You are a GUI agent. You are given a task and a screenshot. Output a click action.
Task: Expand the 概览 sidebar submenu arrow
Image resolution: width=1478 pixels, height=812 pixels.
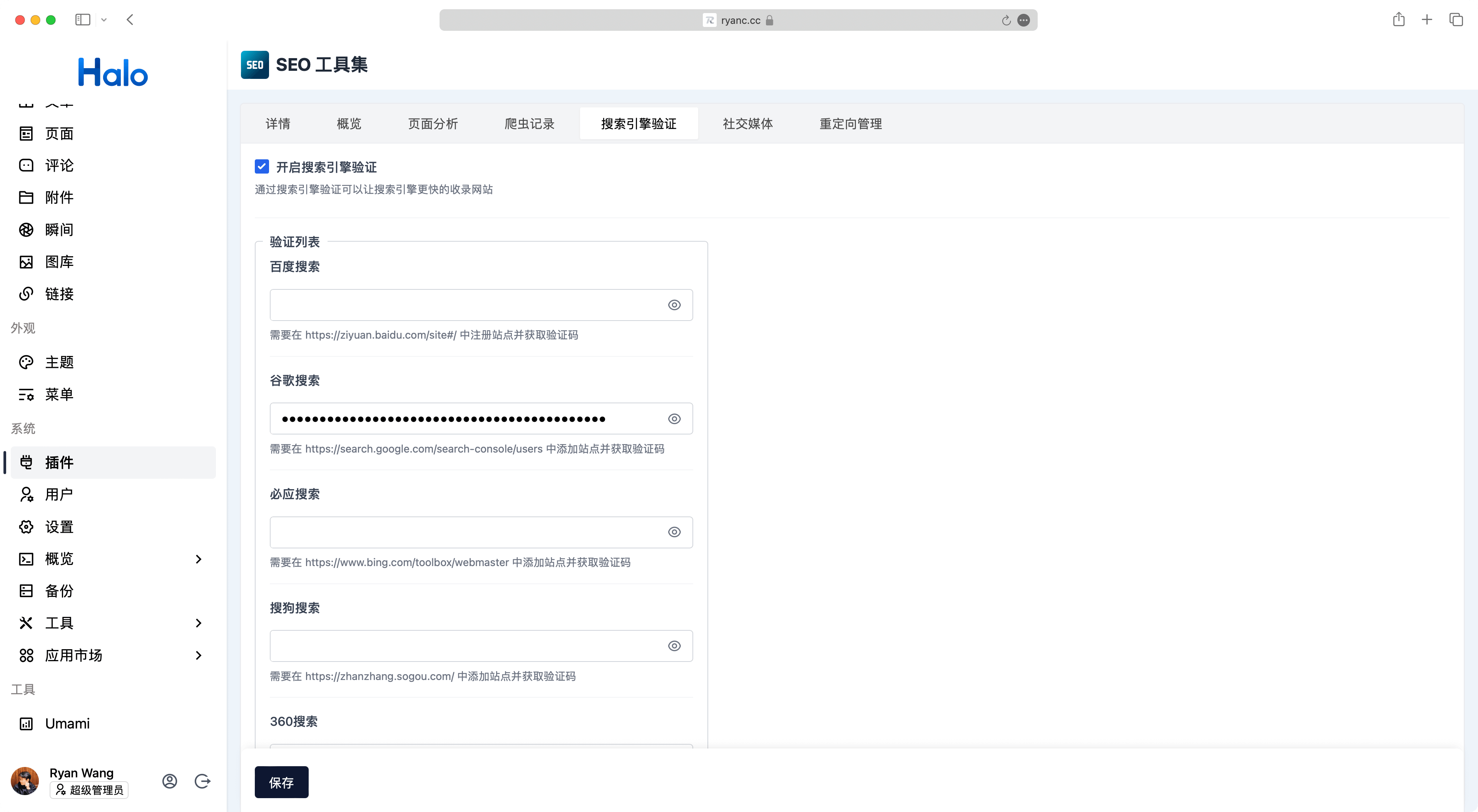(199, 559)
